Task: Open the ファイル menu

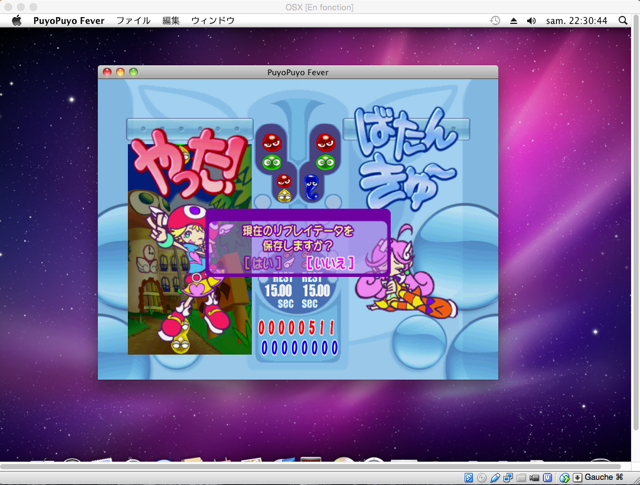Action: tap(133, 20)
